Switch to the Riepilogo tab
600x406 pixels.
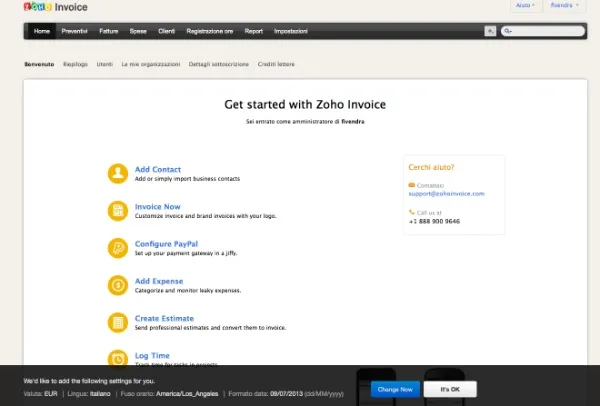point(75,64)
